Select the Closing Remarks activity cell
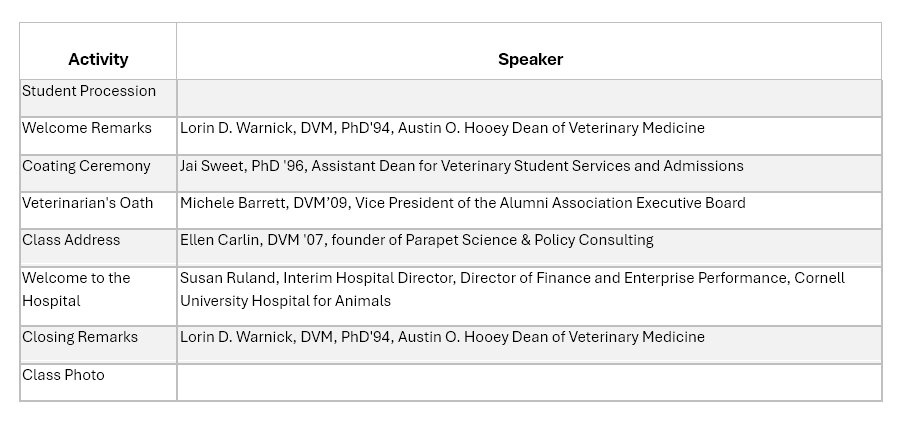This screenshot has height=422, width=898. click(x=98, y=345)
